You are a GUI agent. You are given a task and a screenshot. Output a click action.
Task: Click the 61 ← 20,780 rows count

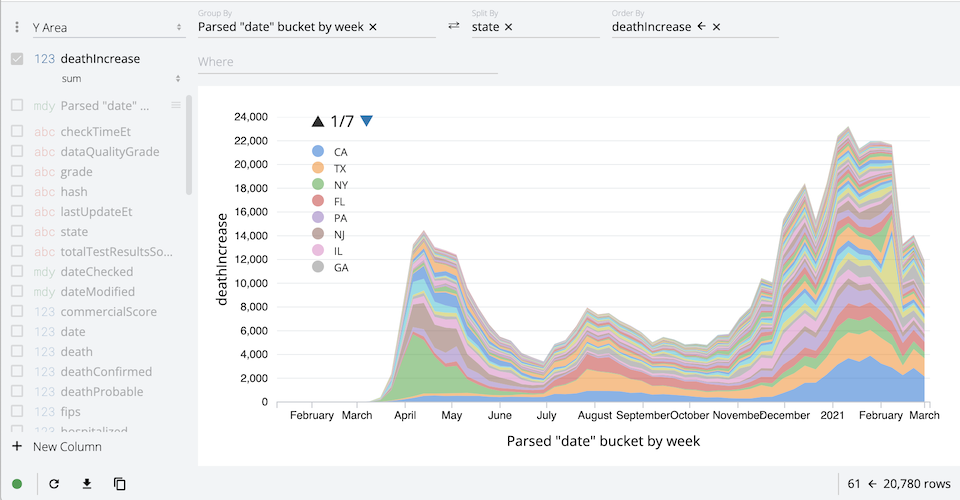coord(899,483)
